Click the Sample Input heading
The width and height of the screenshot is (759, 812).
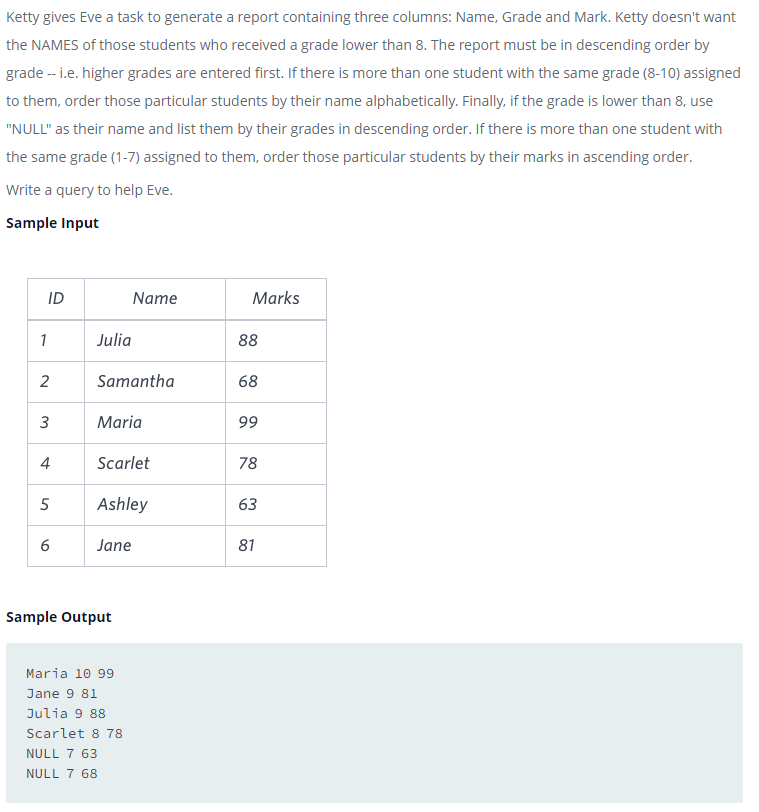pyautogui.click(x=52, y=223)
